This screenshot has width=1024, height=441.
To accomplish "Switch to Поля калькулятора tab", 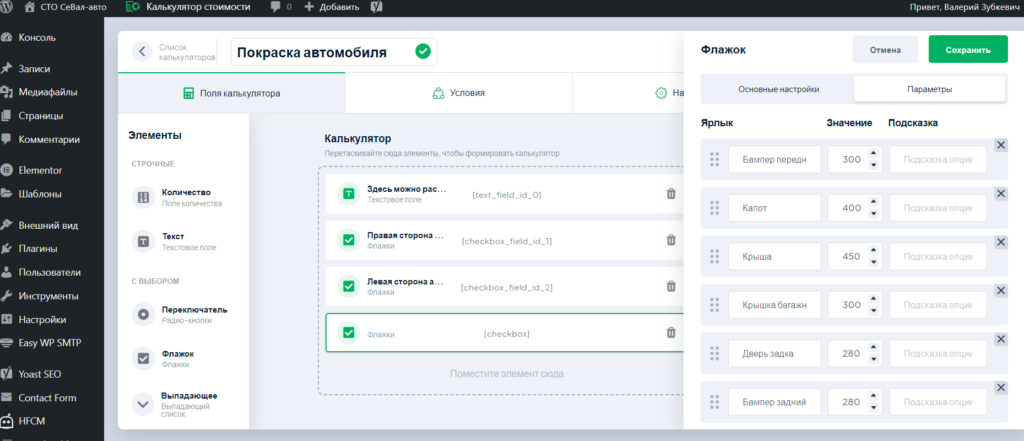I will [231, 93].
